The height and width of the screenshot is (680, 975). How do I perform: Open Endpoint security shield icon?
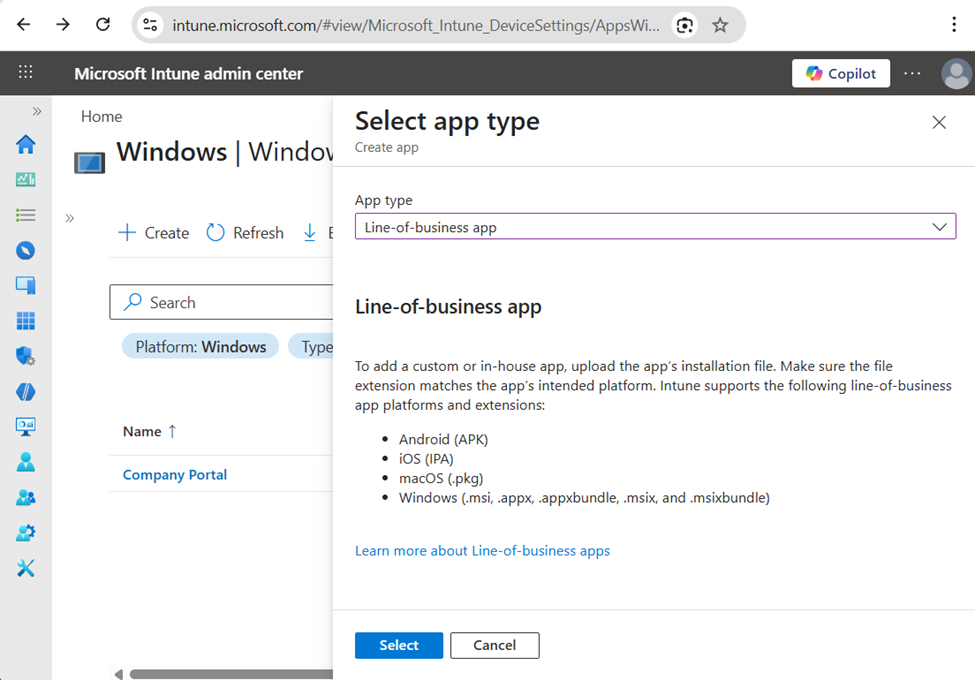pos(27,356)
